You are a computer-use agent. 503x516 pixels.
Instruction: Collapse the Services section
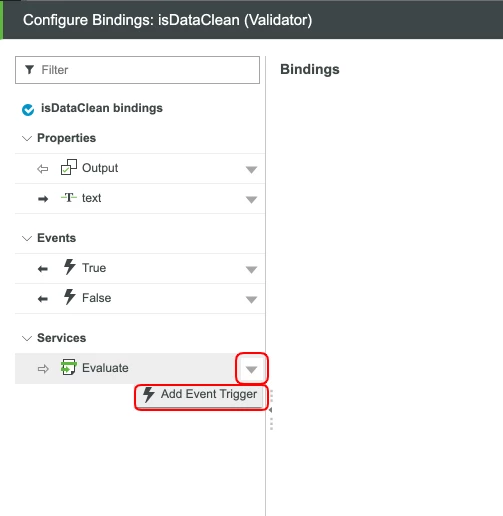(x=27, y=338)
